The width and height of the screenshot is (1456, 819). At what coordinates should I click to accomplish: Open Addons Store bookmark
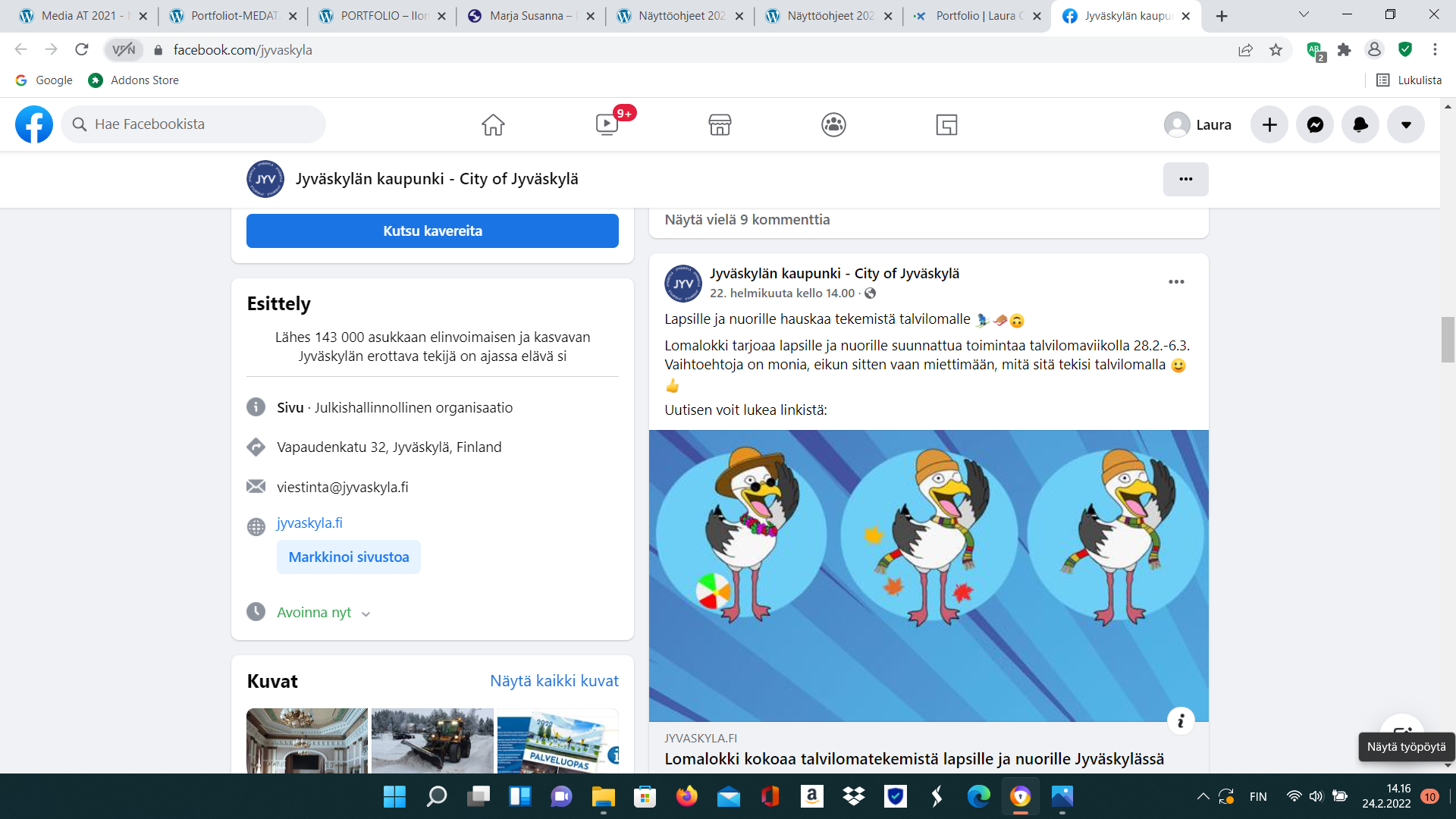pos(134,80)
